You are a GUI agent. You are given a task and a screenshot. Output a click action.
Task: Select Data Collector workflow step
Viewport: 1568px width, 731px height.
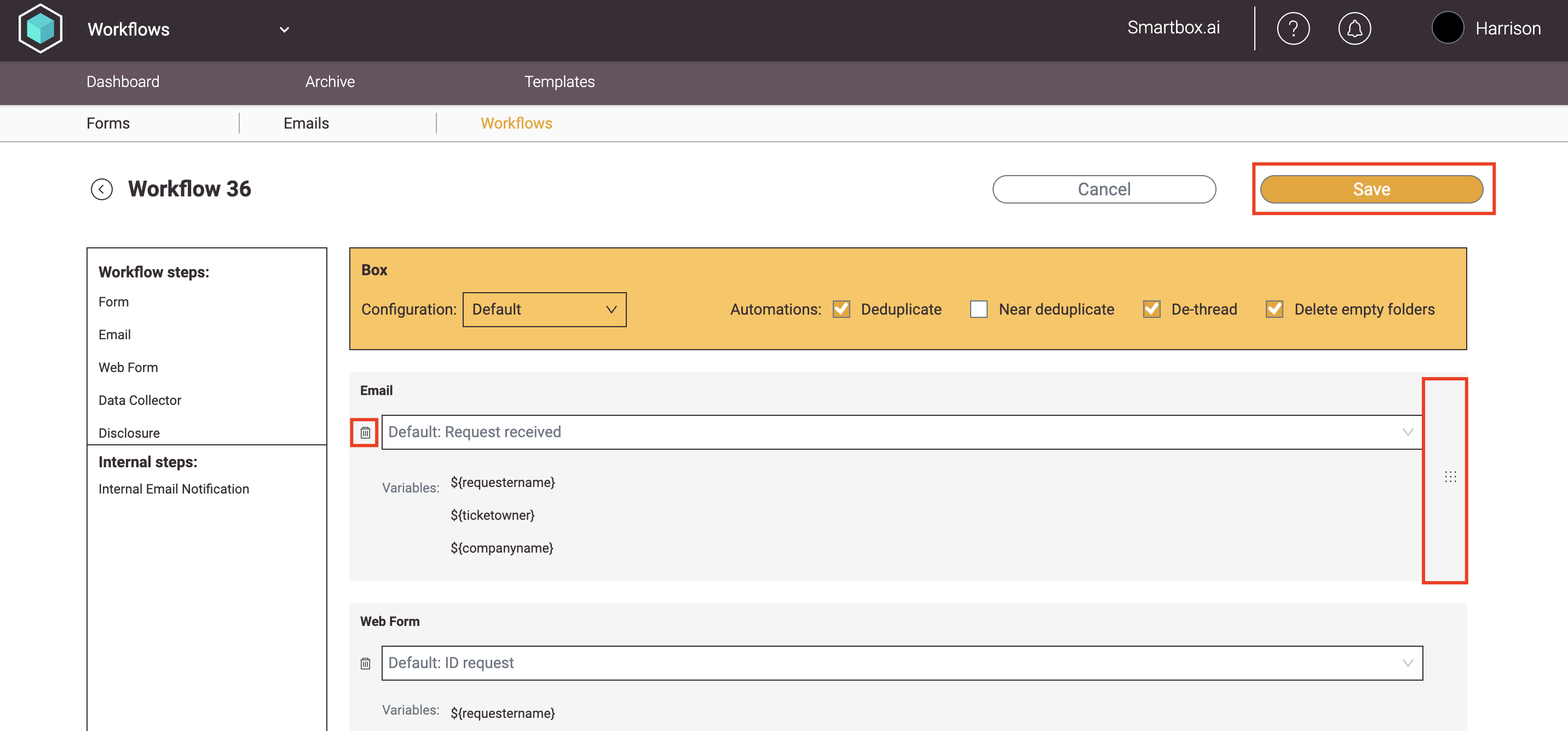point(140,400)
